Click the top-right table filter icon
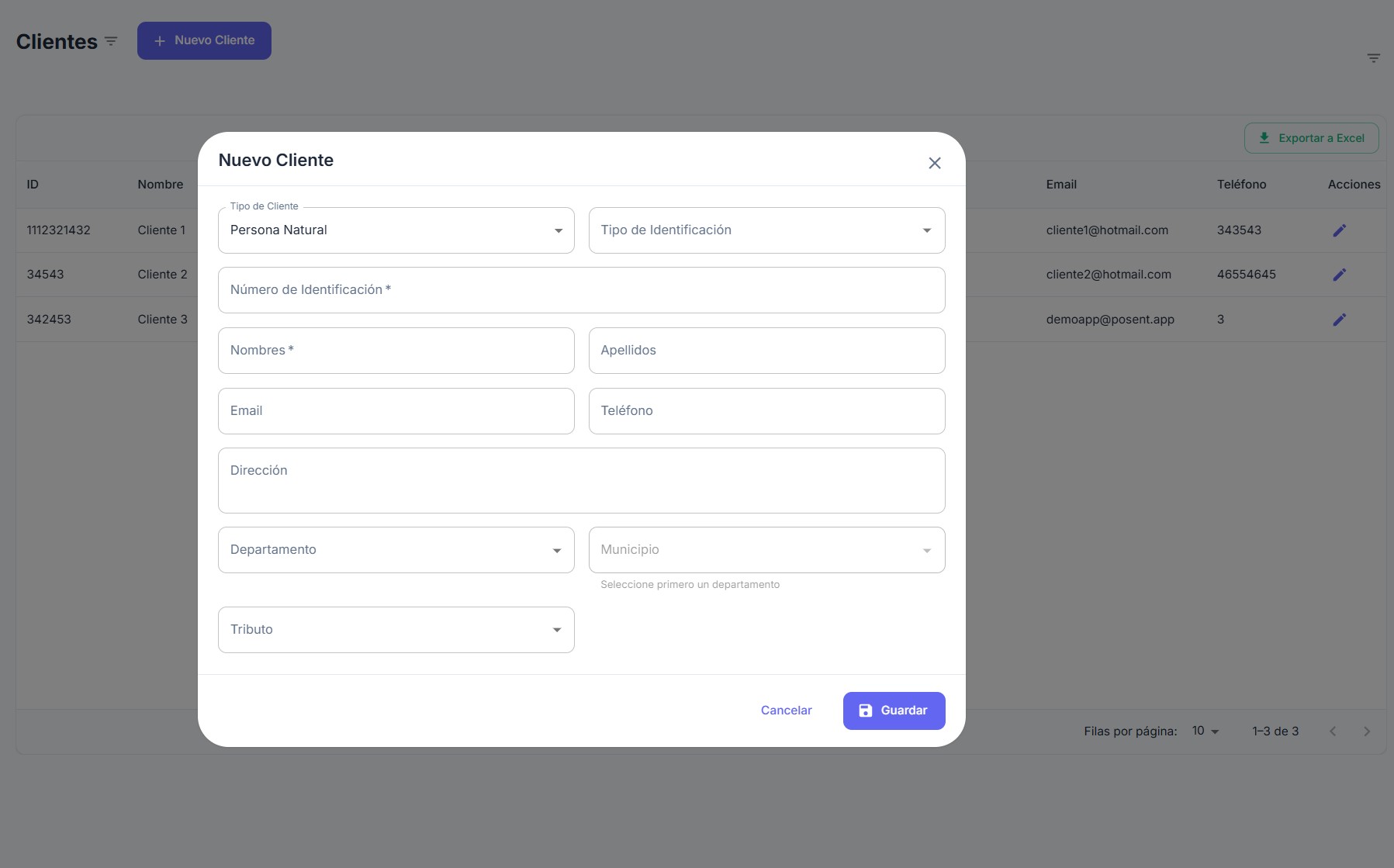Viewport: 1394px width, 868px height. tap(1373, 58)
